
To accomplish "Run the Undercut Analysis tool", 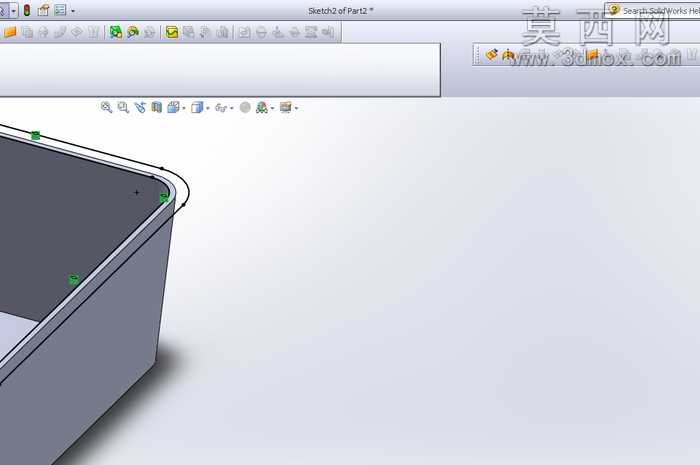I will 133,32.
